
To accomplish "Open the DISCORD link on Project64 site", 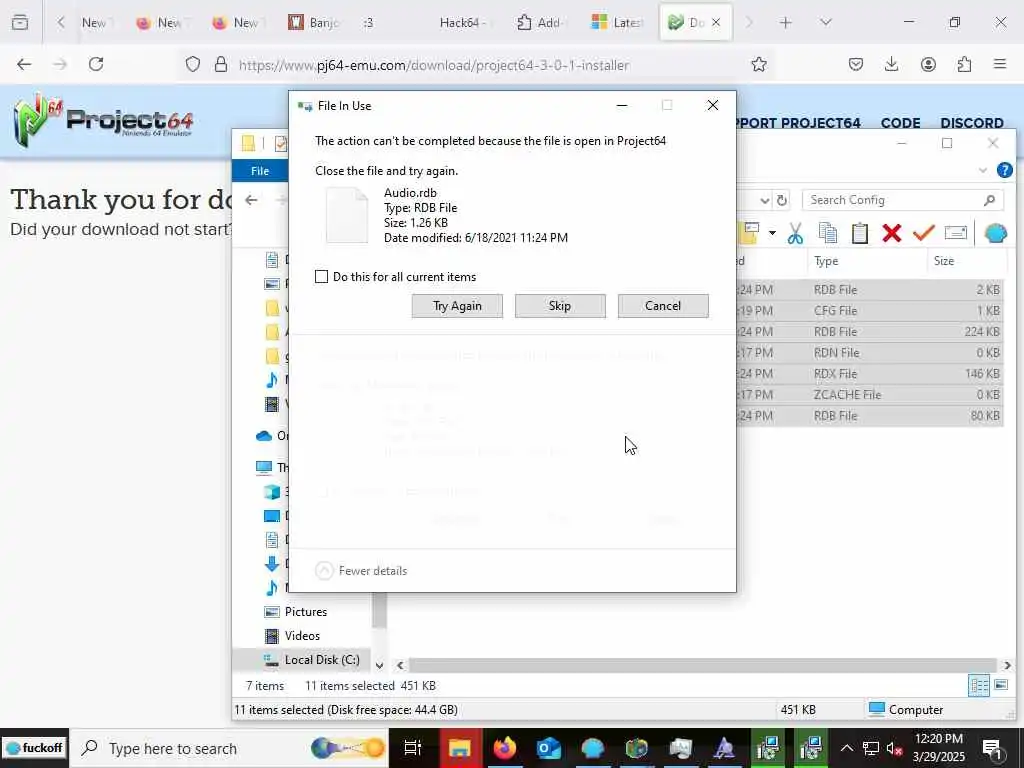I will click(x=972, y=123).
